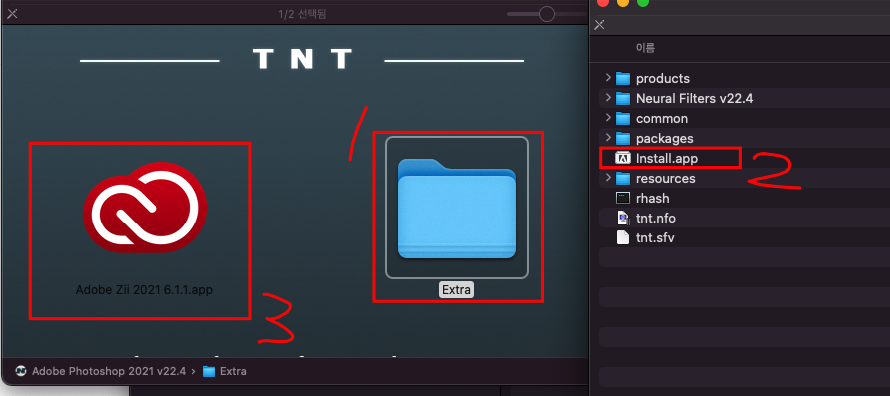Click the products row name
This screenshot has height=396, width=890.
coord(663,78)
